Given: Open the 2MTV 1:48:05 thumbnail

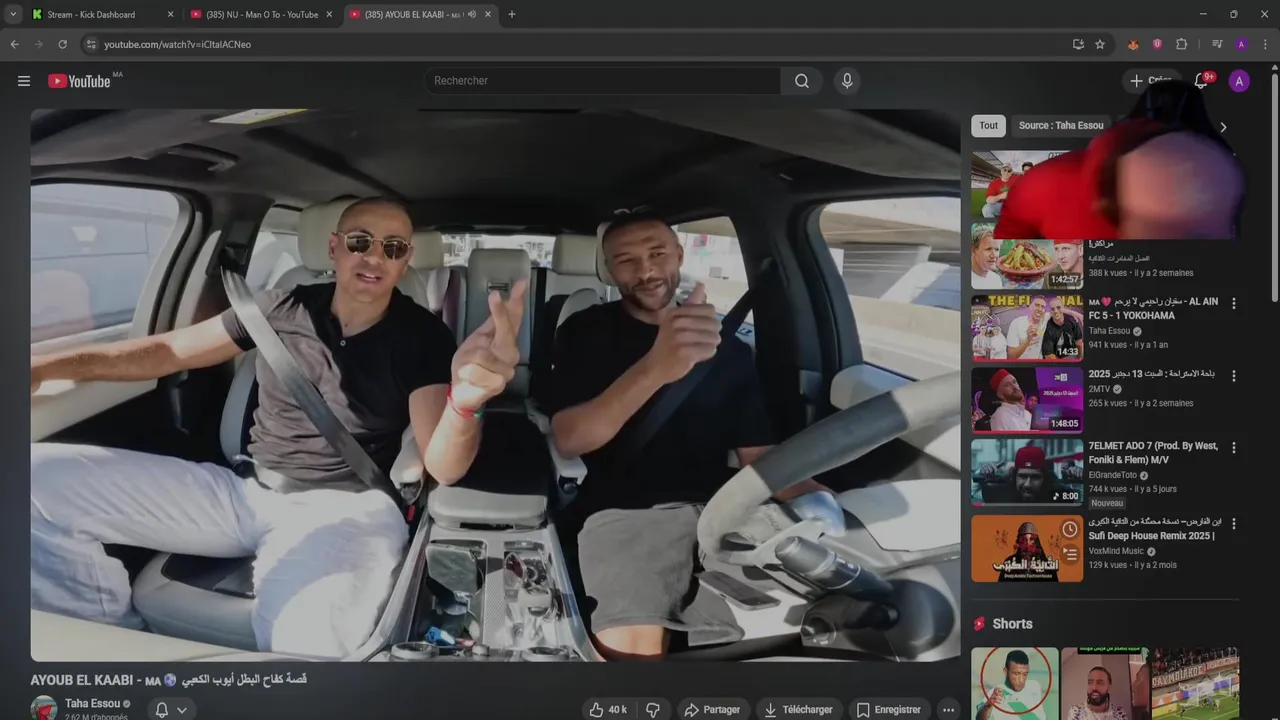Looking at the screenshot, I should [1027, 400].
